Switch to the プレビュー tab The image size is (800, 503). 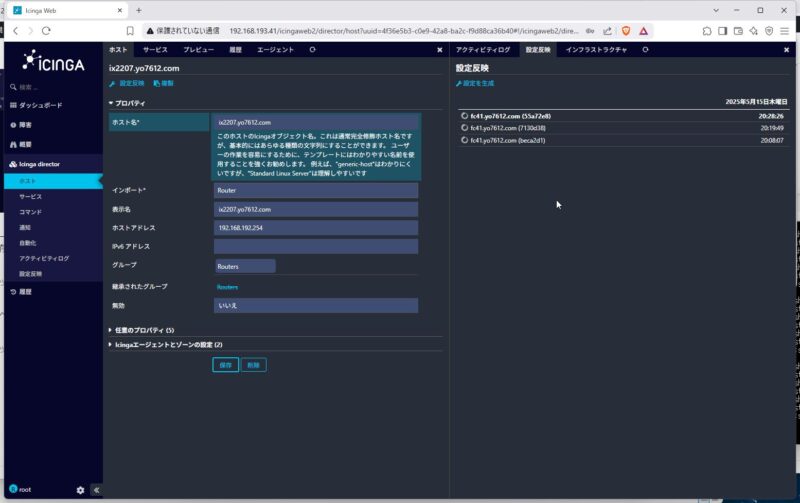(x=198, y=49)
